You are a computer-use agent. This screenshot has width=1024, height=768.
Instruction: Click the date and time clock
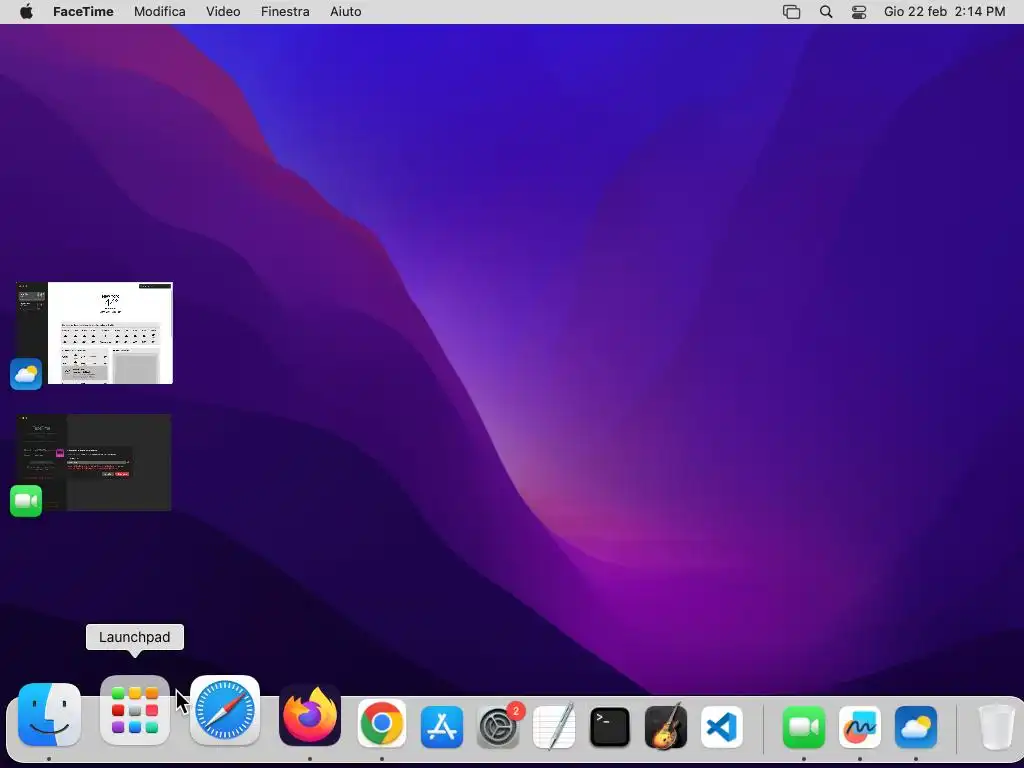pyautogui.click(x=944, y=11)
